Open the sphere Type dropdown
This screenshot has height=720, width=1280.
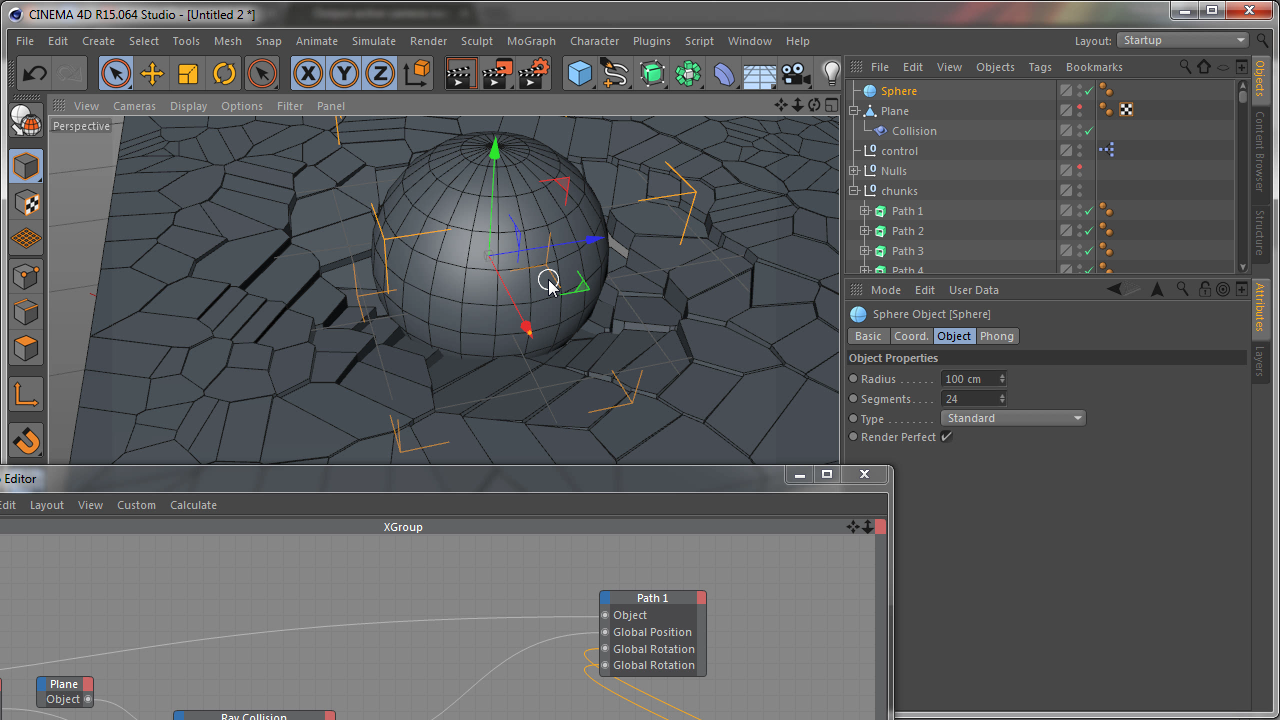point(1013,418)
